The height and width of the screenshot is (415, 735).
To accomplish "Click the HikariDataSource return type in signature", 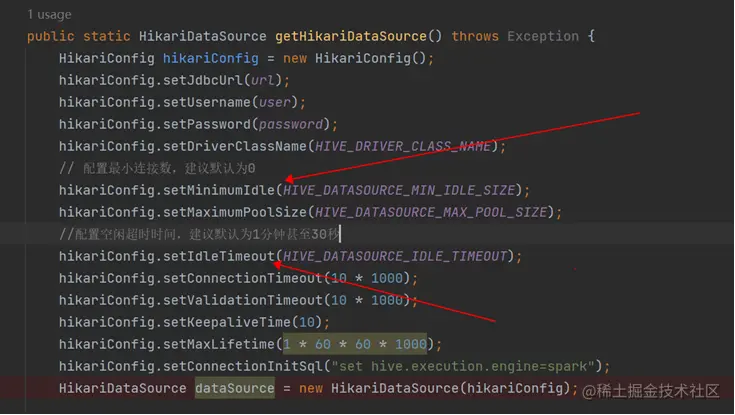I will click(202, 36).
